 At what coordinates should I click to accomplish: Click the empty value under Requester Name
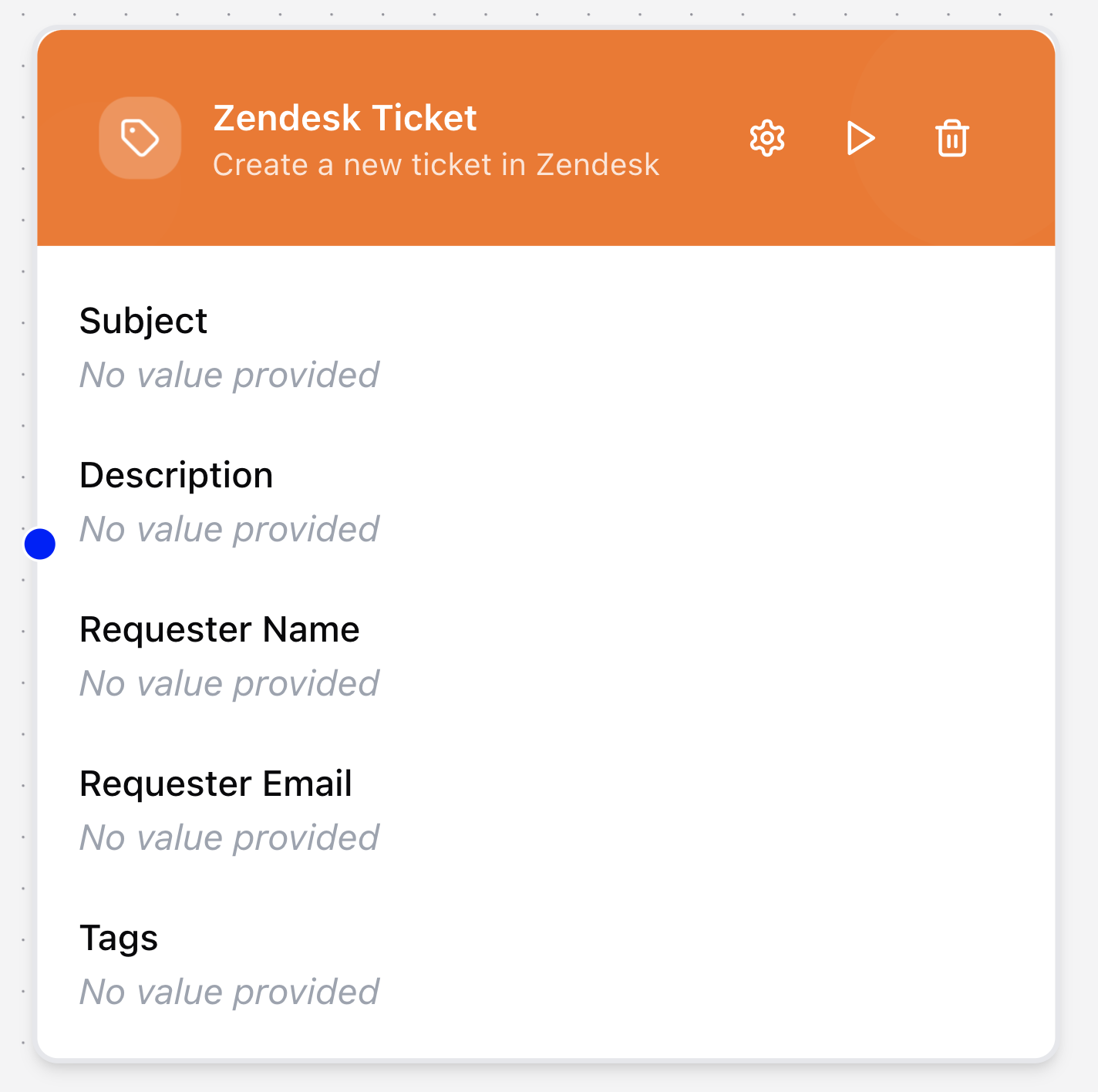click(230, 684)
